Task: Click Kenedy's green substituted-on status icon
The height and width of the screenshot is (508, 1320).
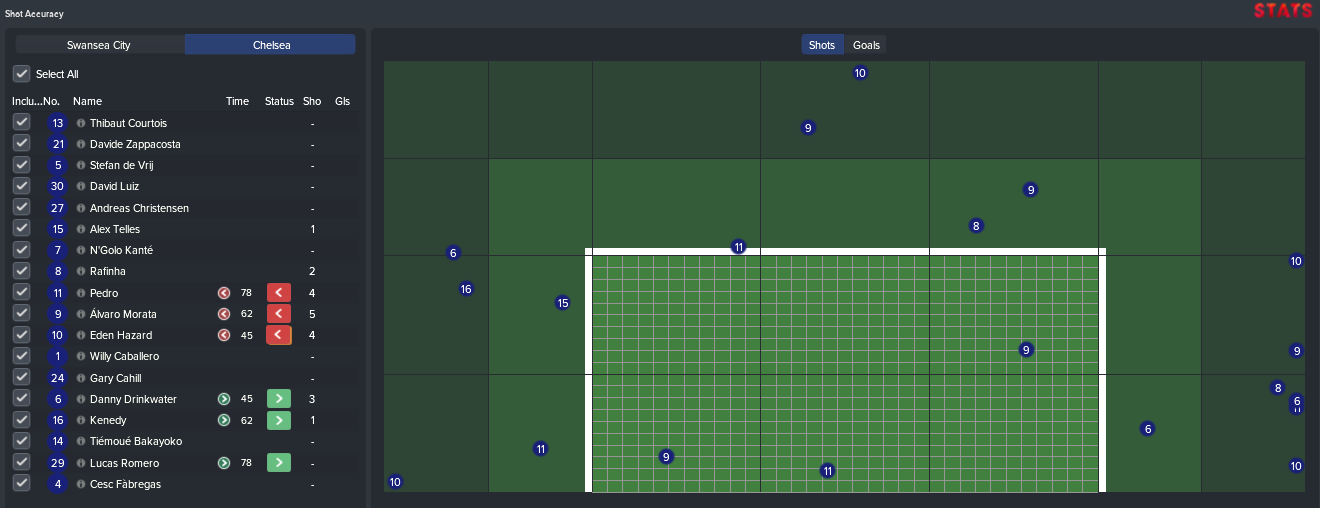Action: click(279, 420)
